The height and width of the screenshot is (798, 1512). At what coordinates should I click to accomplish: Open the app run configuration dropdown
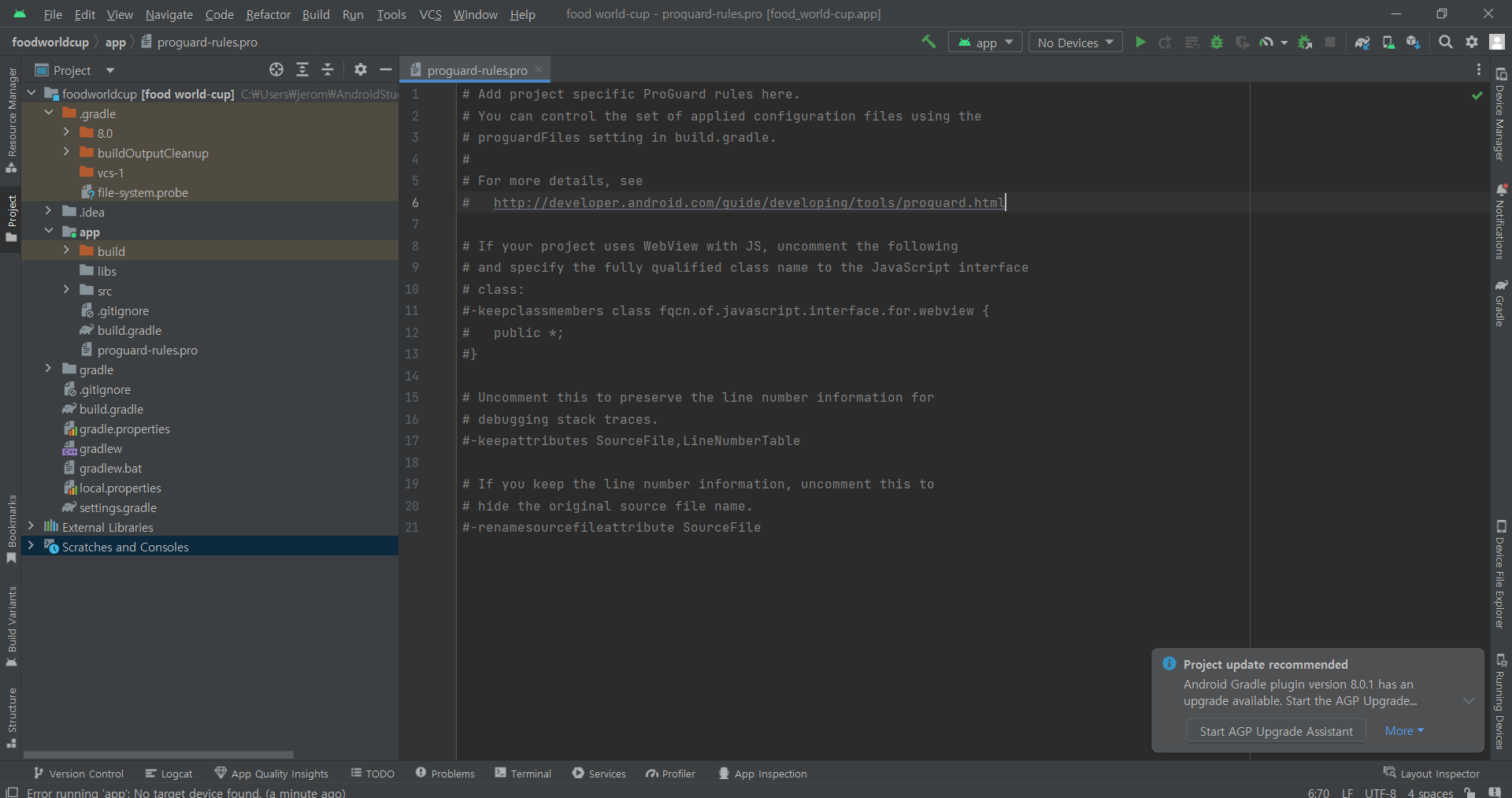click(985, 43)
